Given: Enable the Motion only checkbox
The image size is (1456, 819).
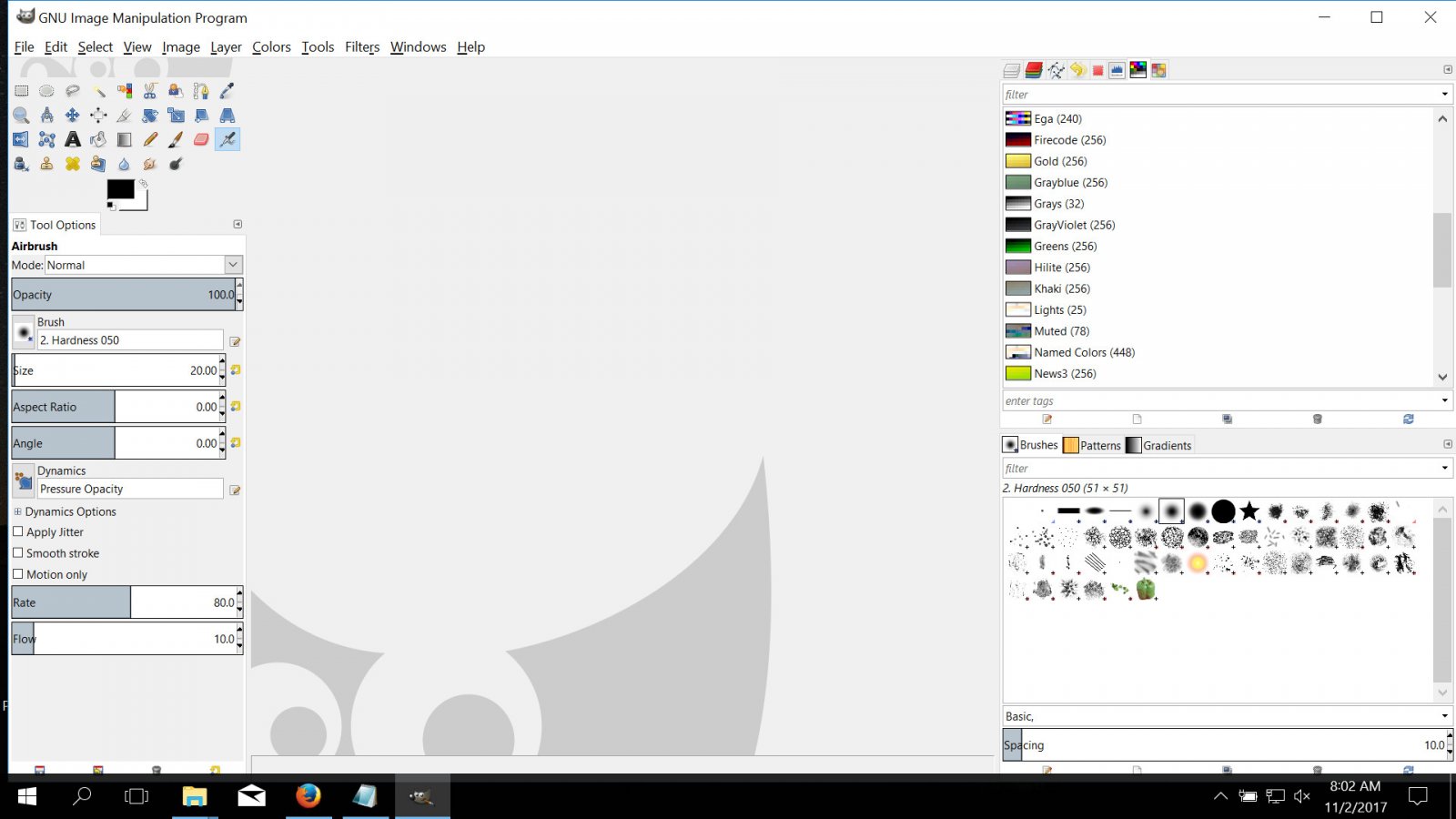Looking at the screenshot, I should click(x=17, y=574).
